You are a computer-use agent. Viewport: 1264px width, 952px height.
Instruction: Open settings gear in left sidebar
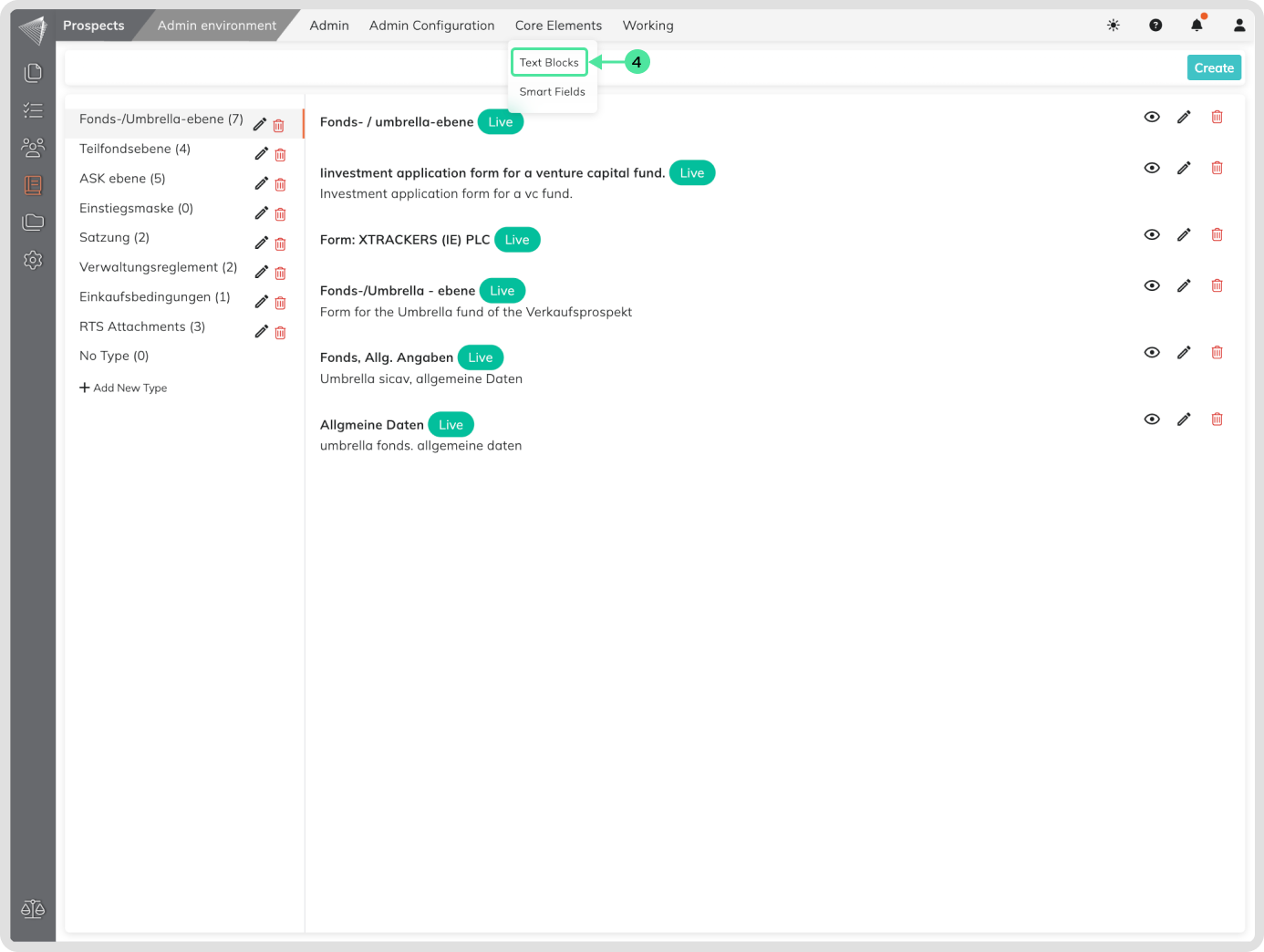click(33, 260)
